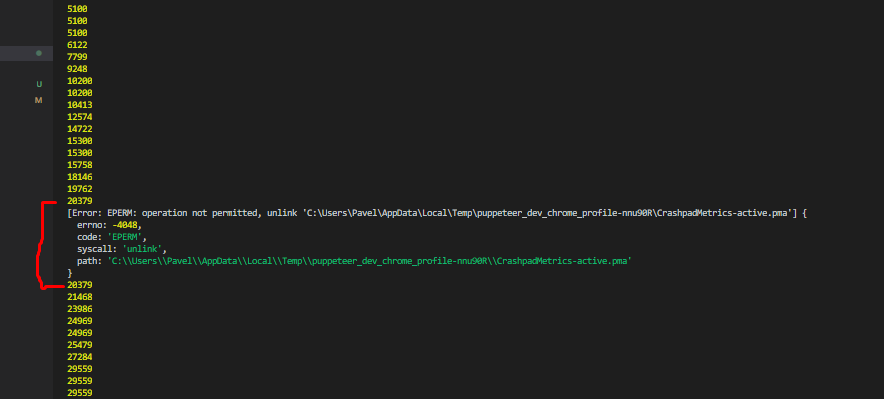This screenshot has width=884, height=399.
Task: Click the 7799 output line
Action: point(77,56)
